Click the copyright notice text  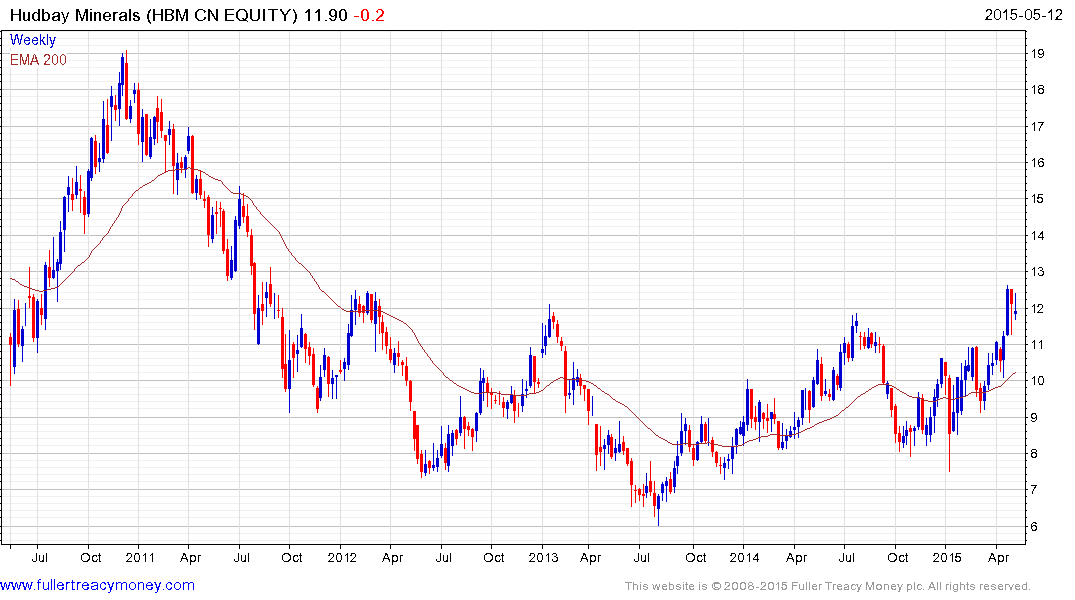[x=828, y=586]
